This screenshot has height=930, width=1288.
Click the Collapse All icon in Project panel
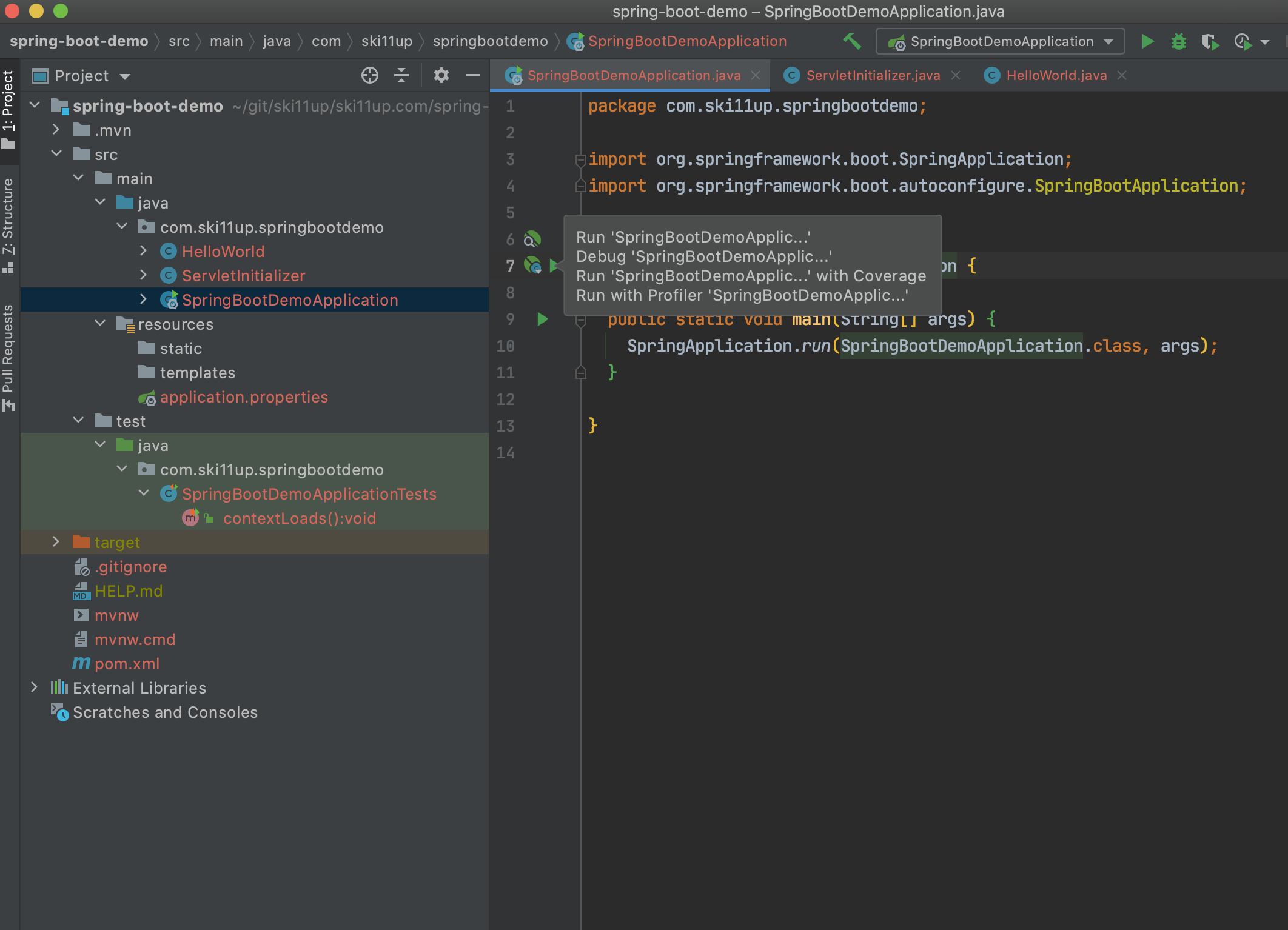pos(401,75)
